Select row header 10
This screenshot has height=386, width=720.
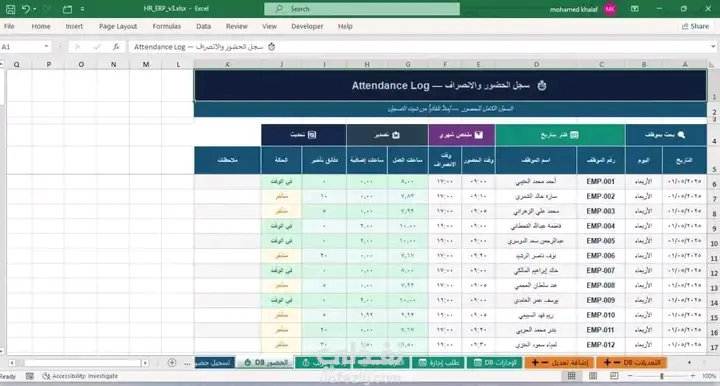pos(714,244)
